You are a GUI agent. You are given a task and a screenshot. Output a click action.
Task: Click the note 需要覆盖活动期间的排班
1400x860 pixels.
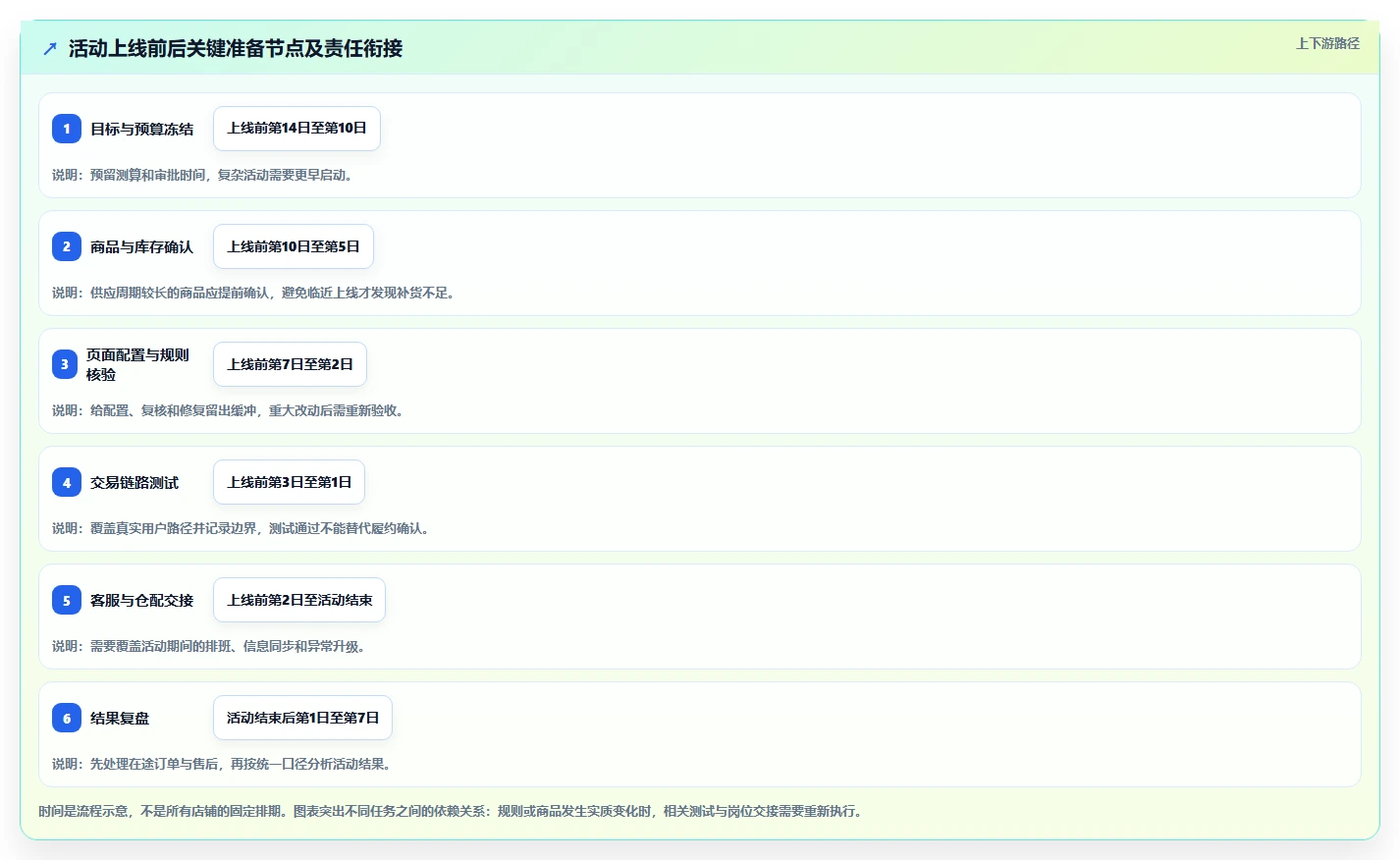(209, 646)
